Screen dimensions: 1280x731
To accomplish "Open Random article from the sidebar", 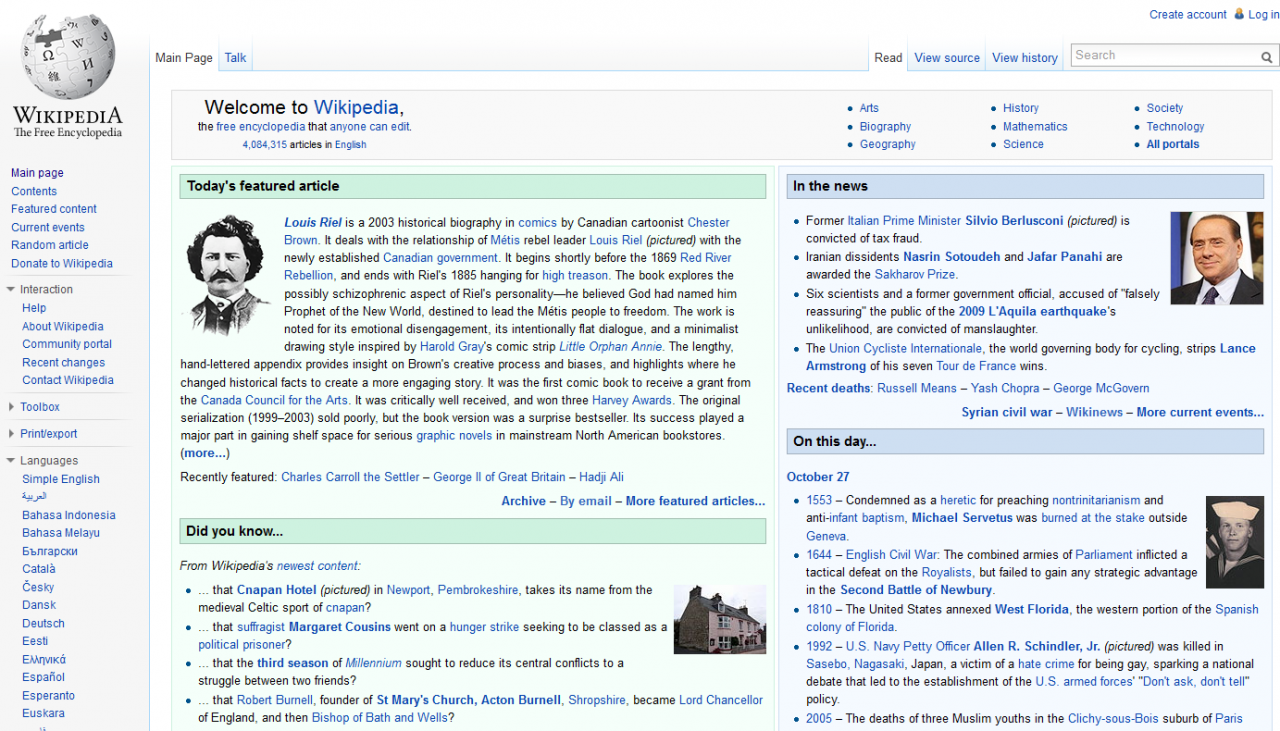I will click(50, 245).
